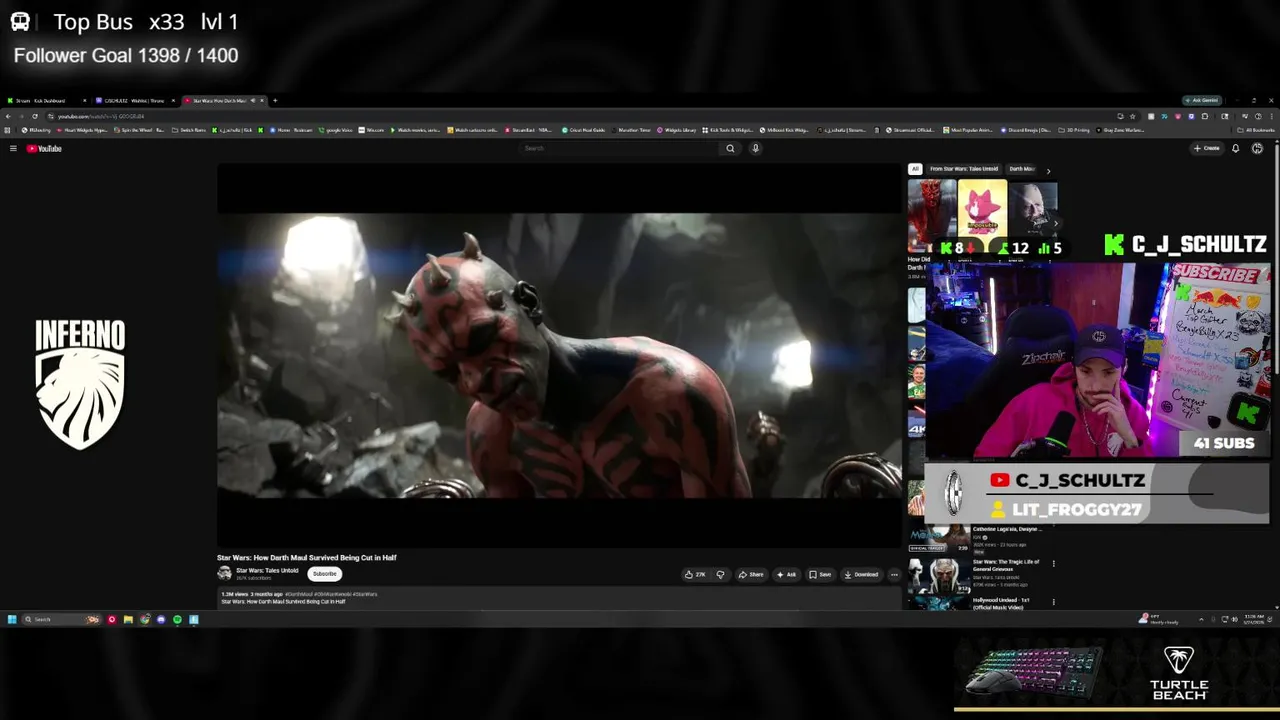Click the Create button on YouTube
The image size is (1280, 720).
tap(1207, 148)
